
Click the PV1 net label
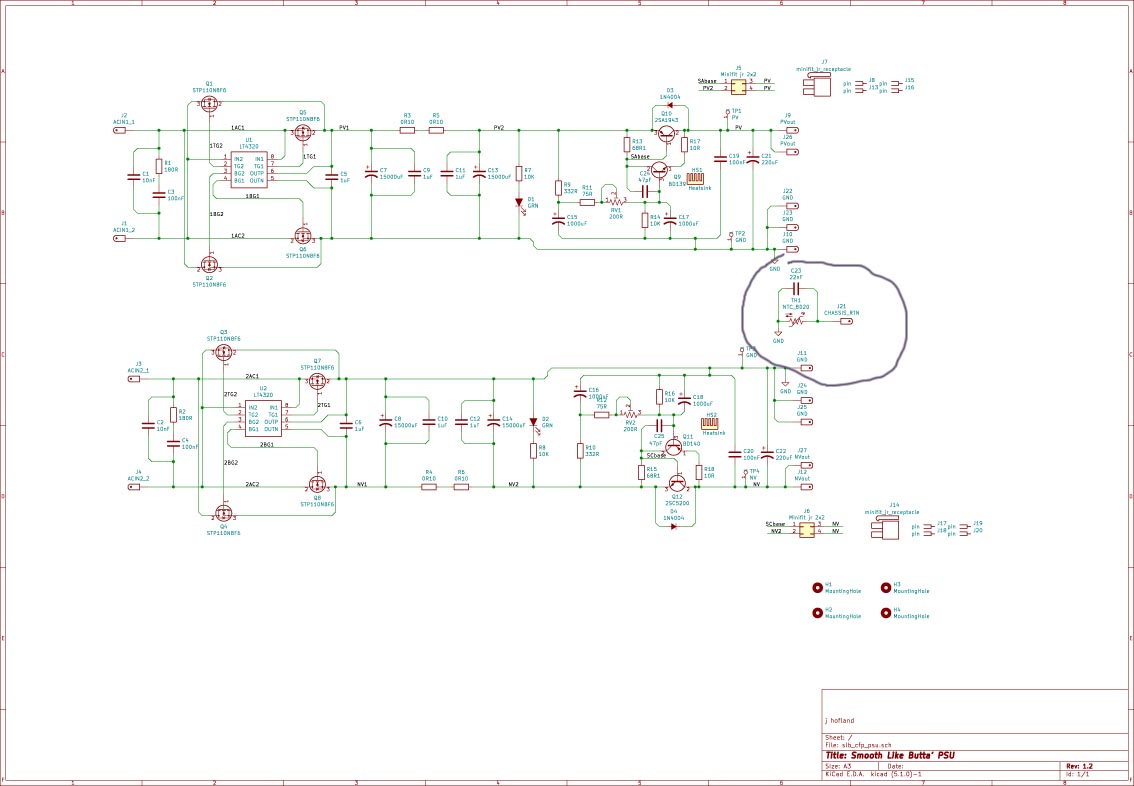pyautogui.click(x=344, y=128)
